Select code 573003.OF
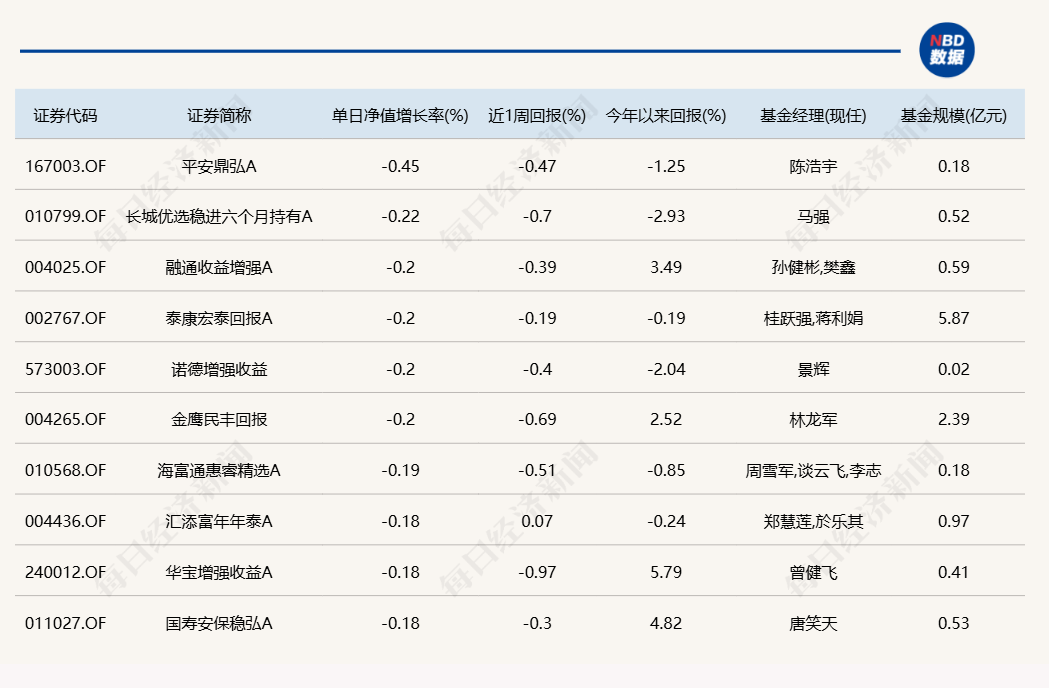Image resolution: width=1049 pixels, height=688 pixels. point(66,369)
